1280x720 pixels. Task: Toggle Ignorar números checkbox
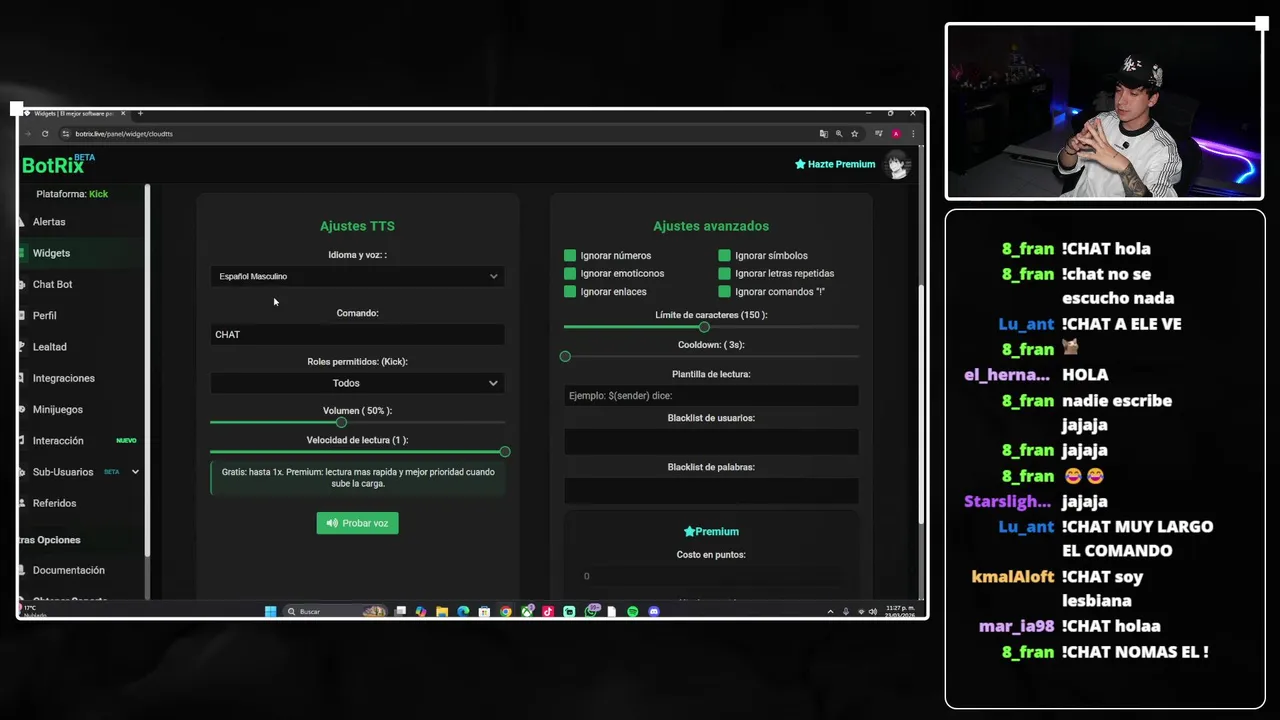click(x=570, y=256)
